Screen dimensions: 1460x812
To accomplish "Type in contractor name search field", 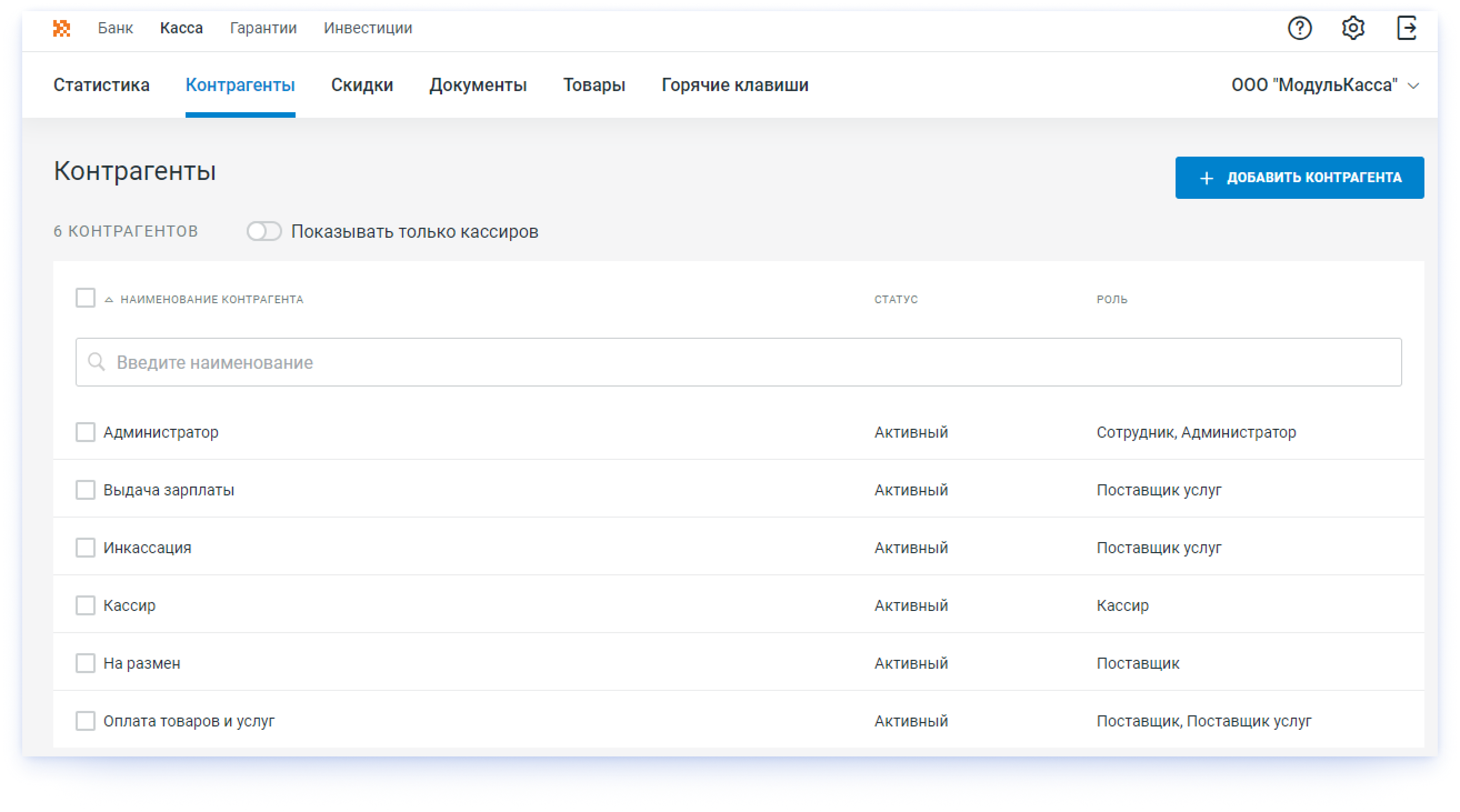I will pos(740,362).
